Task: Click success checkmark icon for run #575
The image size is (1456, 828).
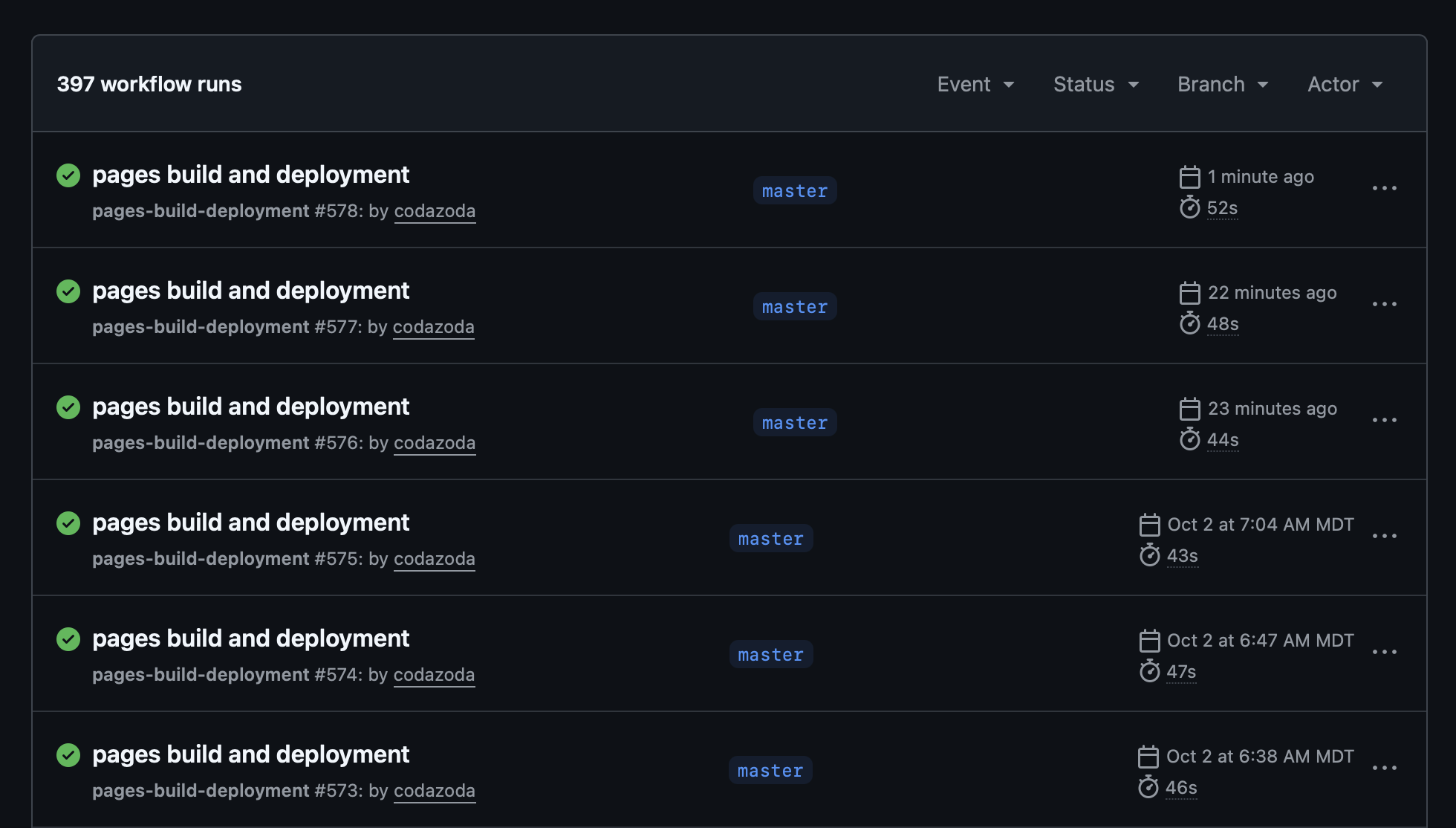Action: [68, 523]
